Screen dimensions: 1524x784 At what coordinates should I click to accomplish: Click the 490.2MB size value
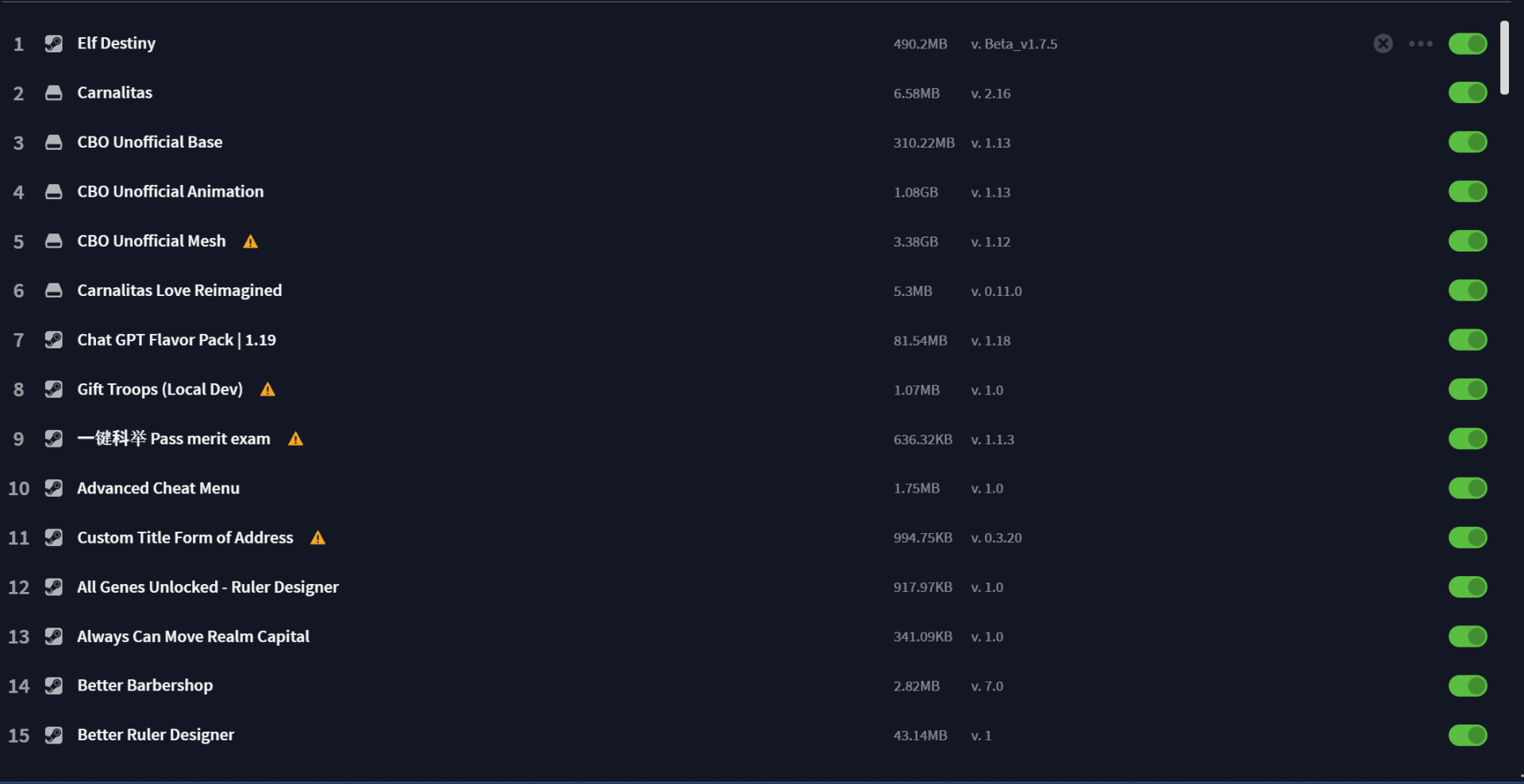(x=920, y=44)
